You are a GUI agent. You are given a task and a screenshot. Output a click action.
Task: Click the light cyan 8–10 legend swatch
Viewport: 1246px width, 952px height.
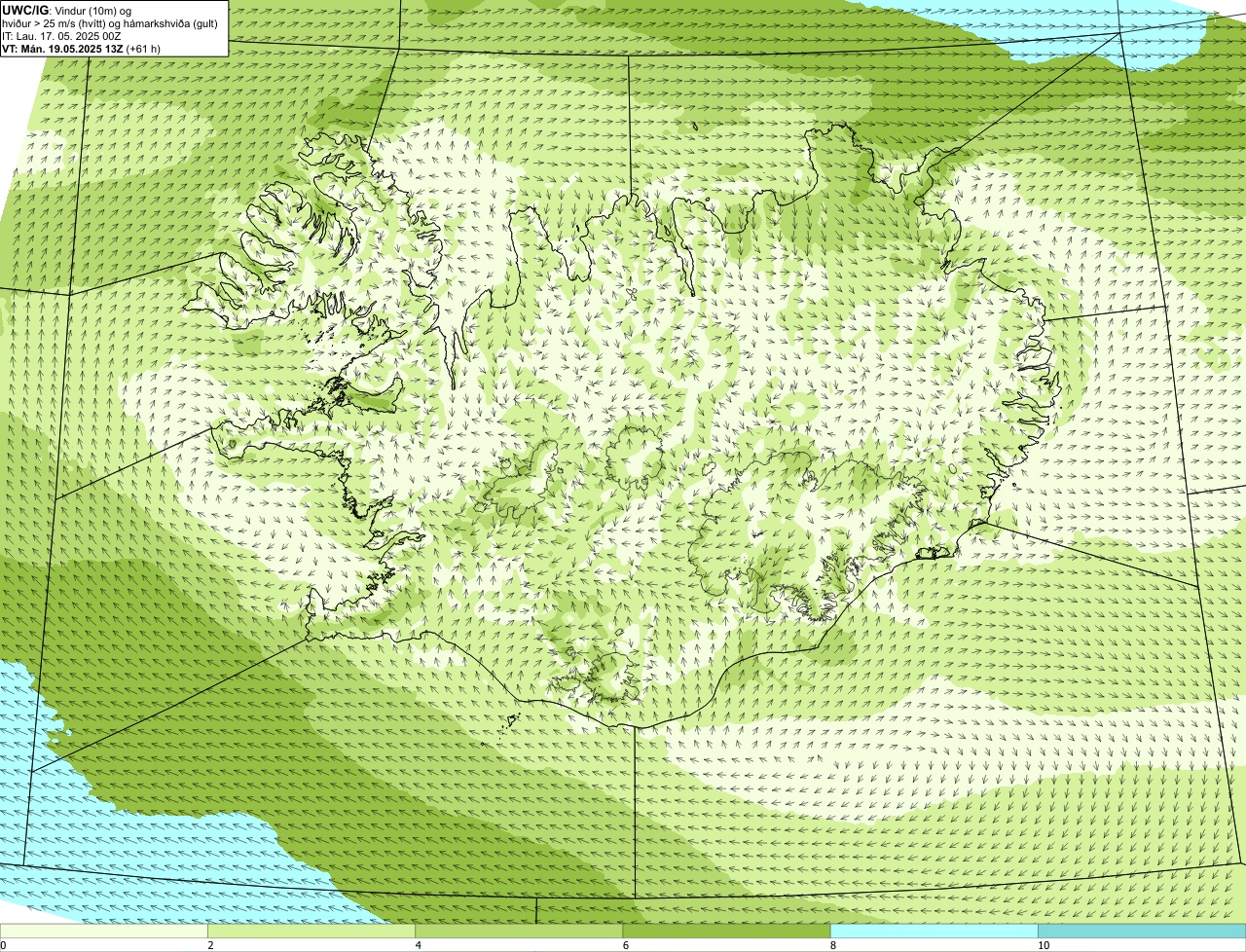click(x=934, y=932)
